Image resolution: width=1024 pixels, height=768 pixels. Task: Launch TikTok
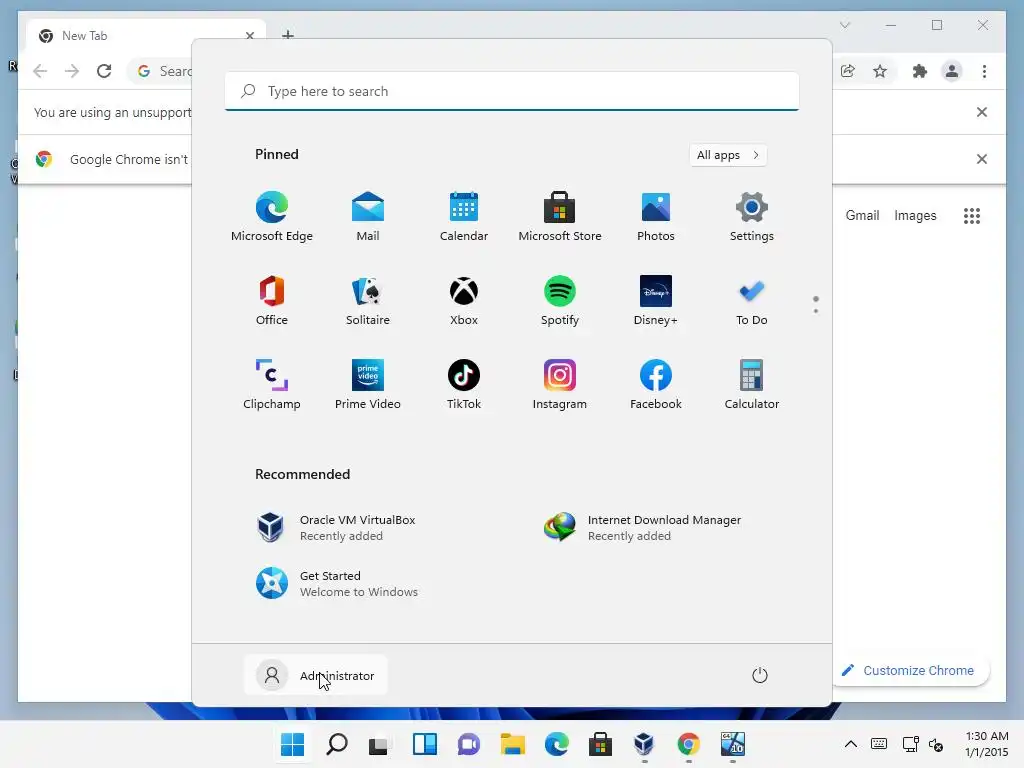coord(464,385)
